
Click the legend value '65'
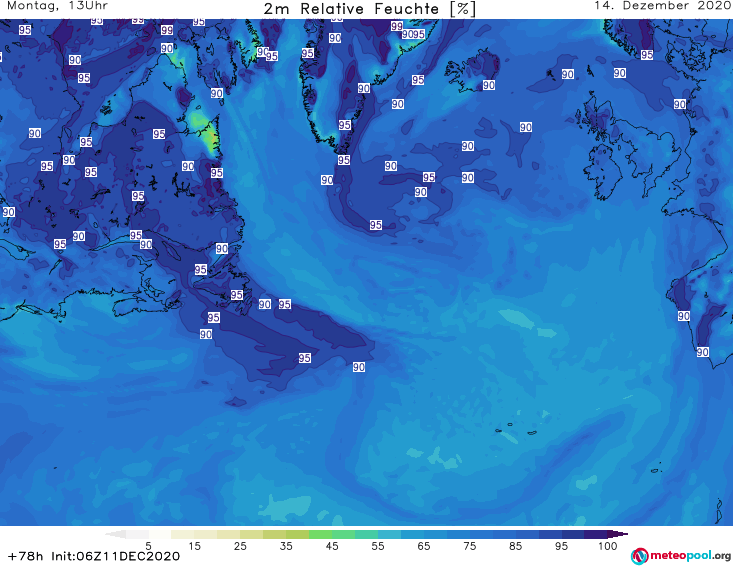[424, 546]
